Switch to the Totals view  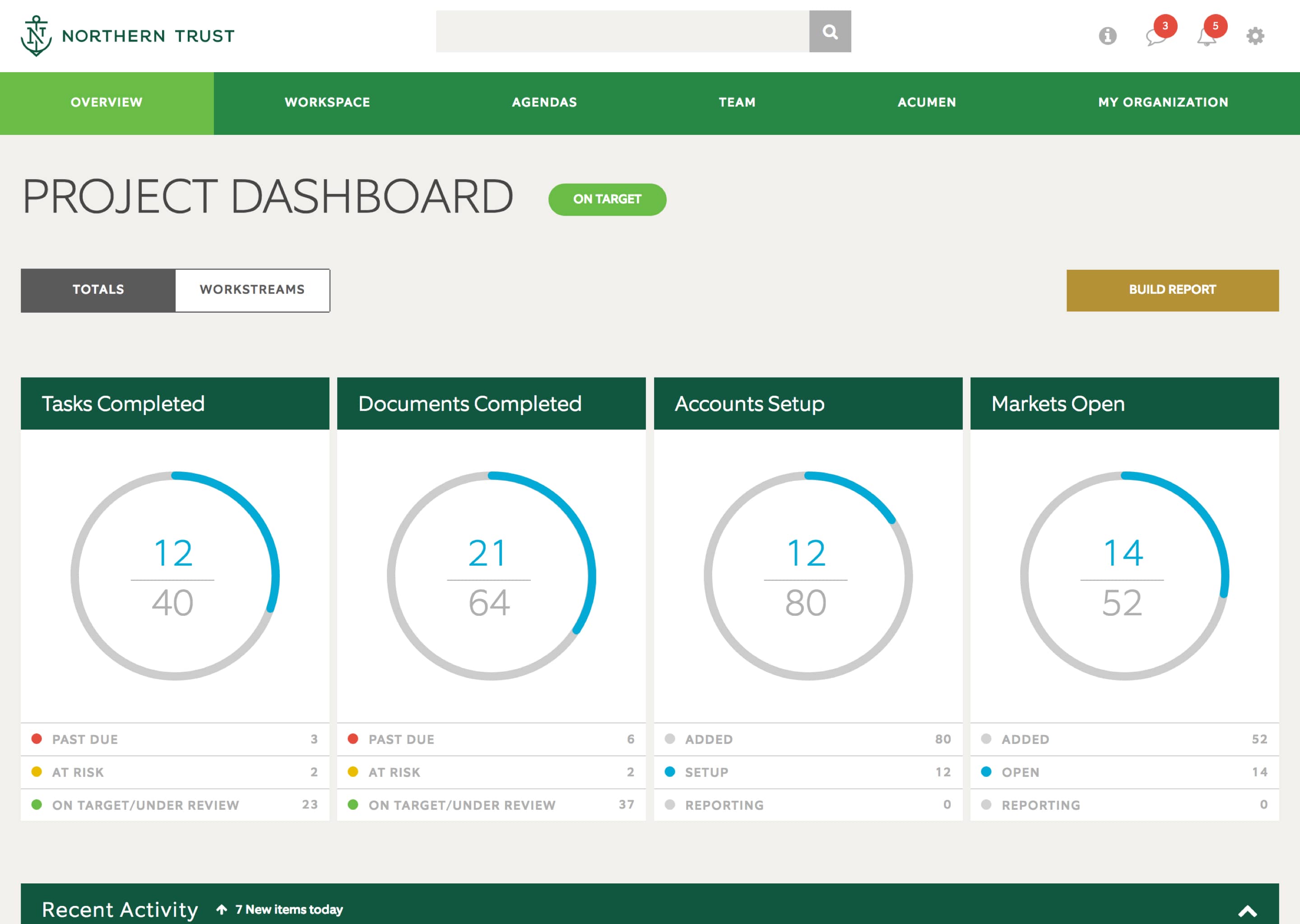click(98, 290)
